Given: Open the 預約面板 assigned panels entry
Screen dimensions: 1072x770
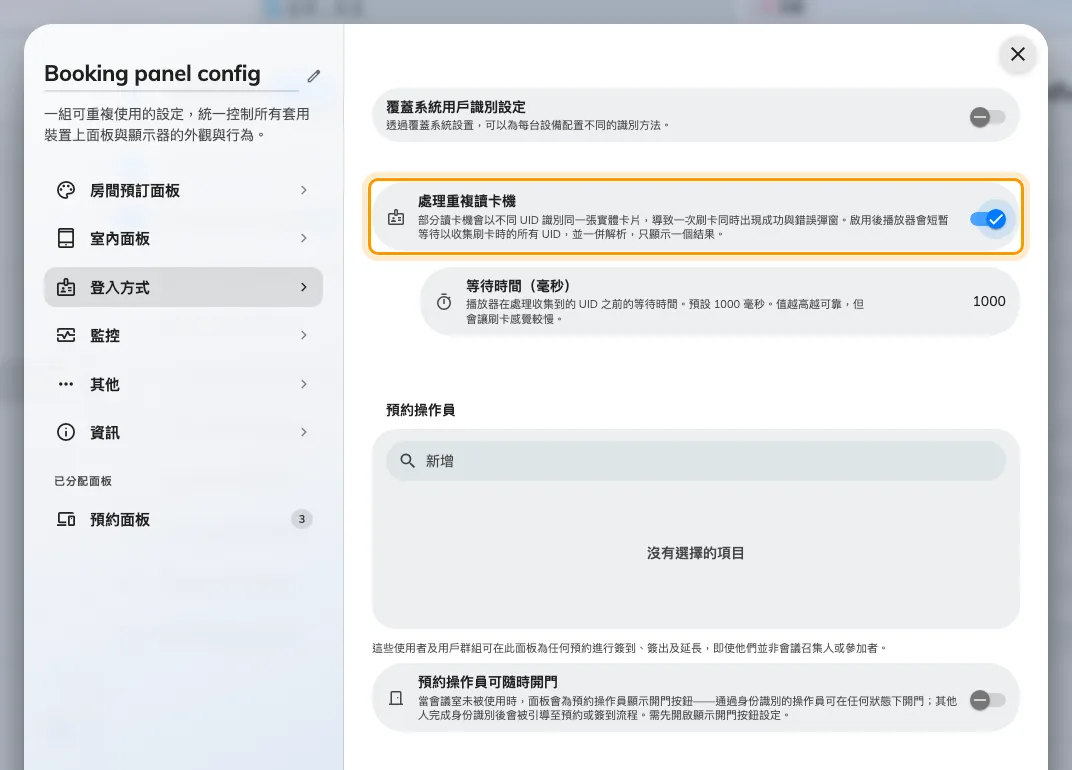Looking at the screenshot, I should [x=183, y=519].
